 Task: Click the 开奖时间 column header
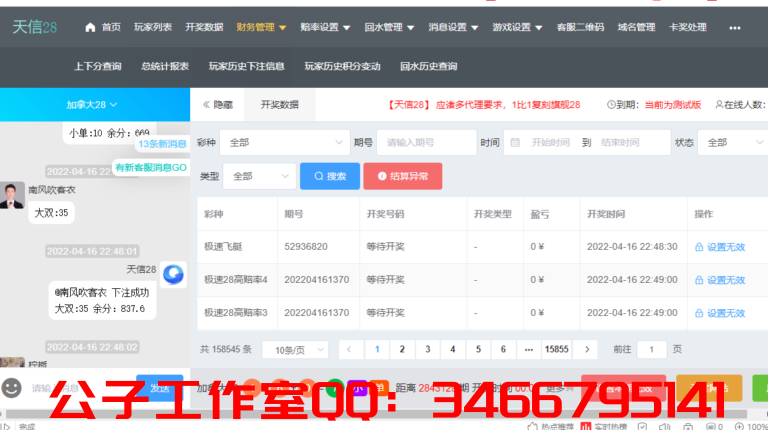pyautogui.click(x=606, y=214)
